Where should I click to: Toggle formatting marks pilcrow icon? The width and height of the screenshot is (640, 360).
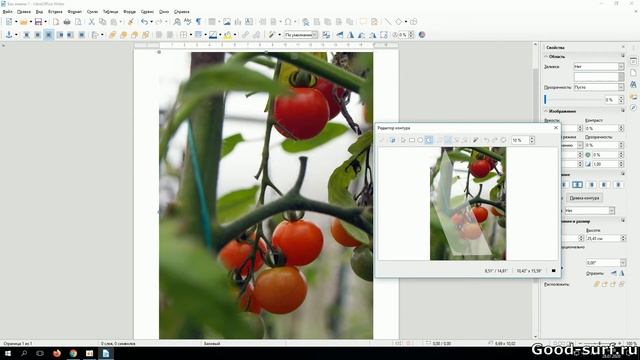point(198,22)
